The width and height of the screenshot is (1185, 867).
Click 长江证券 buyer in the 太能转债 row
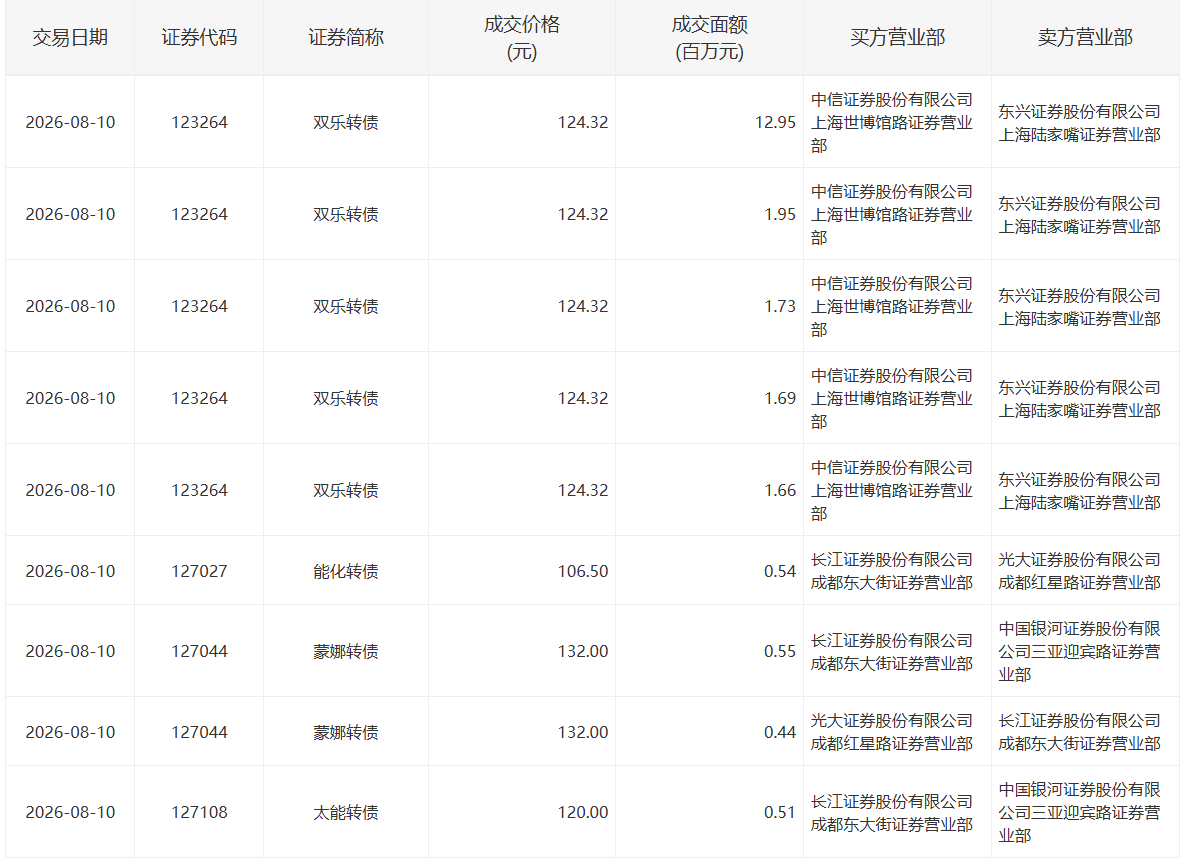coord(892,813)
